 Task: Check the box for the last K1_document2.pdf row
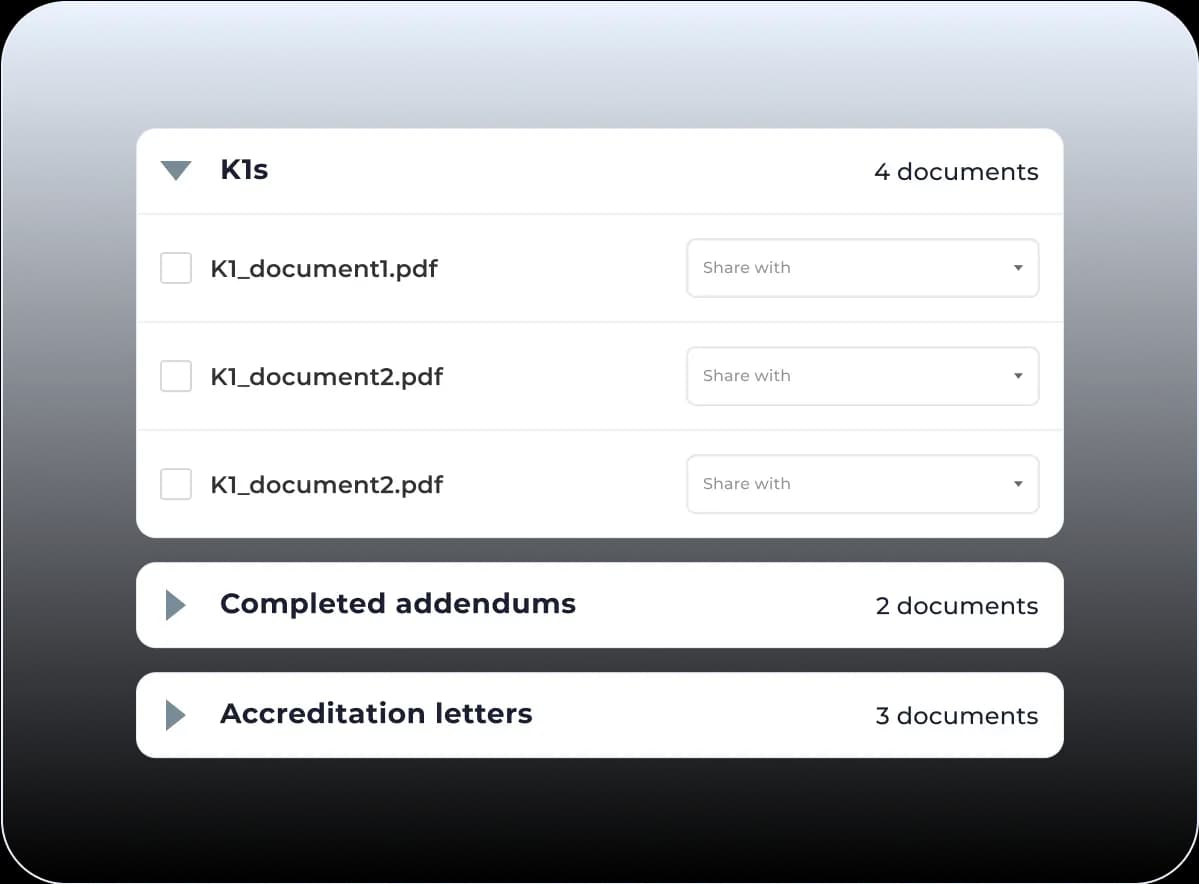click(176, 484)
